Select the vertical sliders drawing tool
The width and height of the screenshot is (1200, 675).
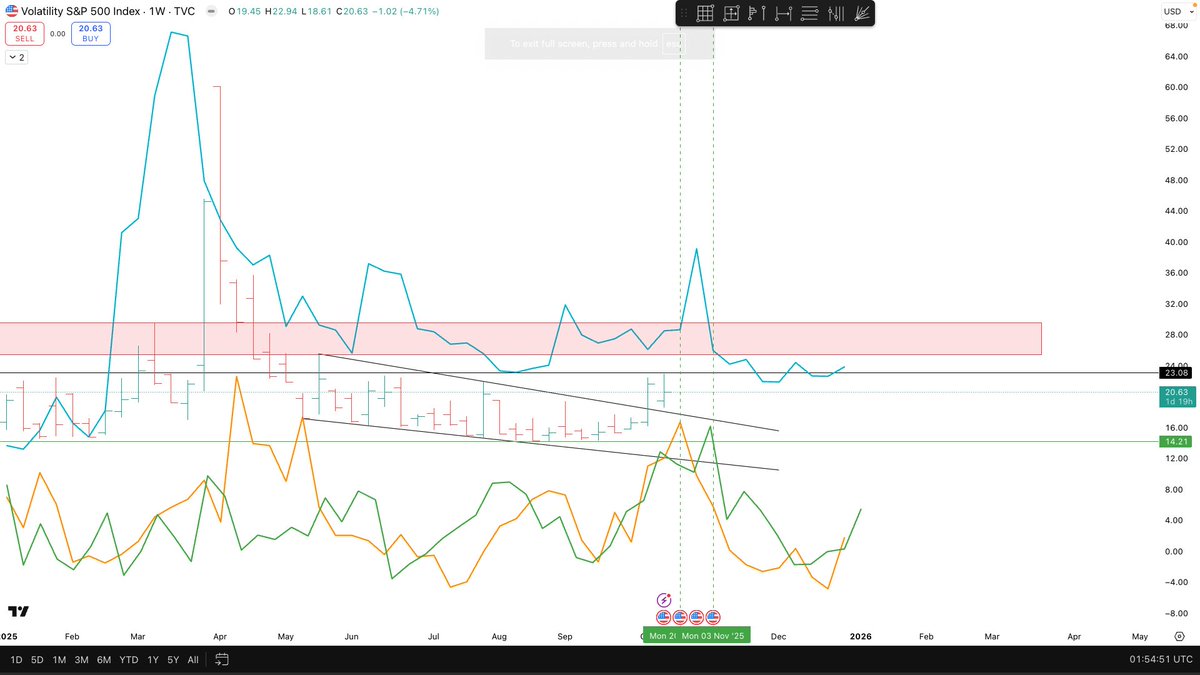(836, 13)
